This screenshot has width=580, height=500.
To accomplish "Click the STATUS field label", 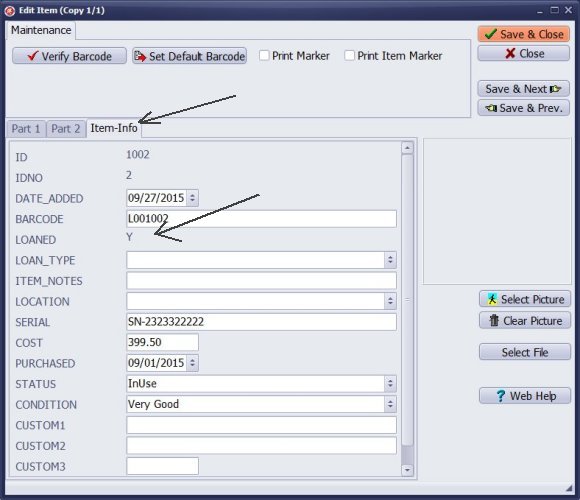I will point(36,384).
